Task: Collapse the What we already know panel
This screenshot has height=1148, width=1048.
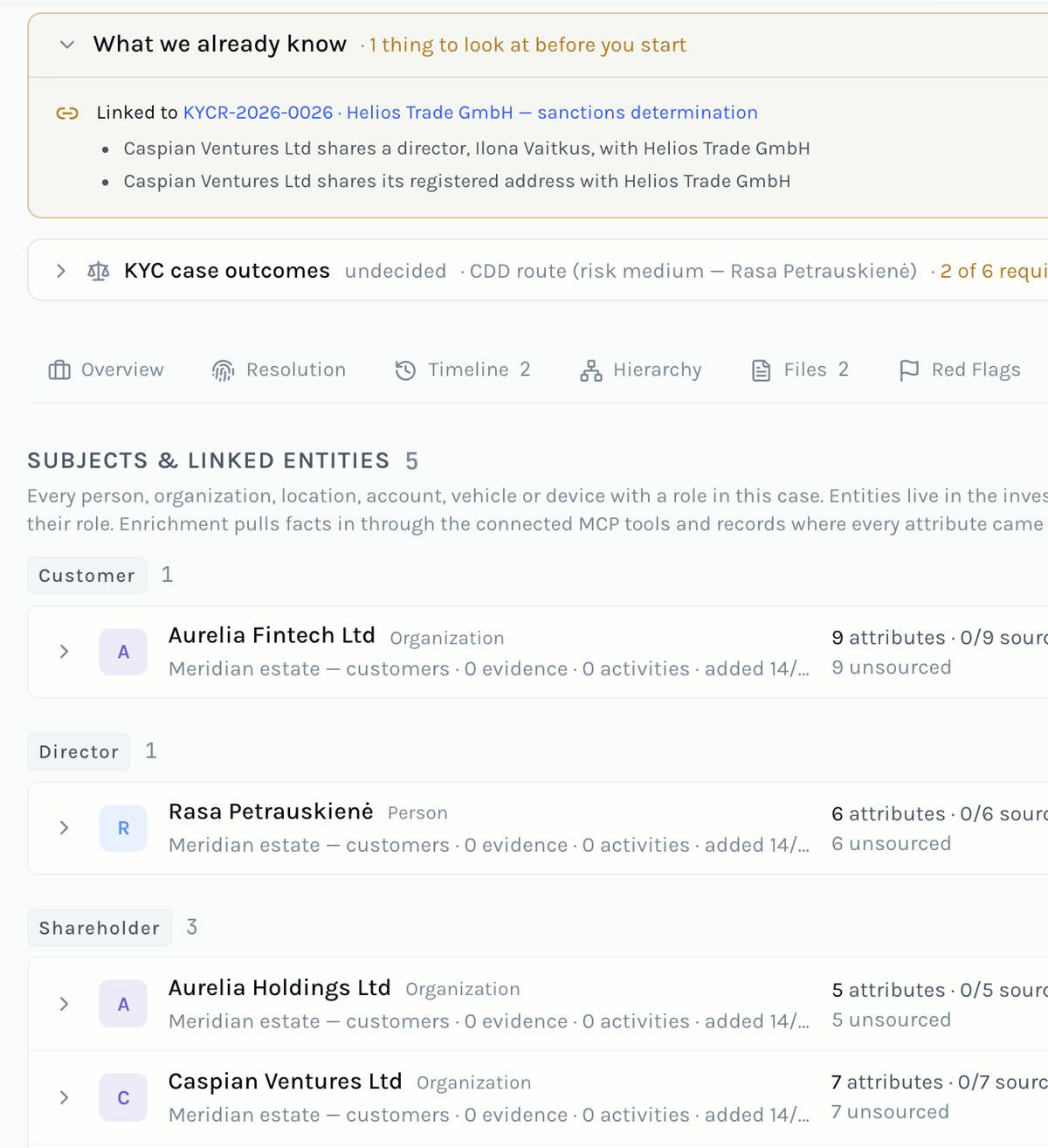Action: pos(67,45)
